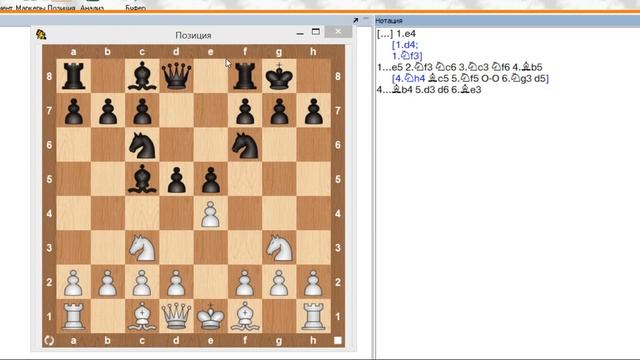Select the black knight on f6
640x360 pixels.
[x=245, y=144]
